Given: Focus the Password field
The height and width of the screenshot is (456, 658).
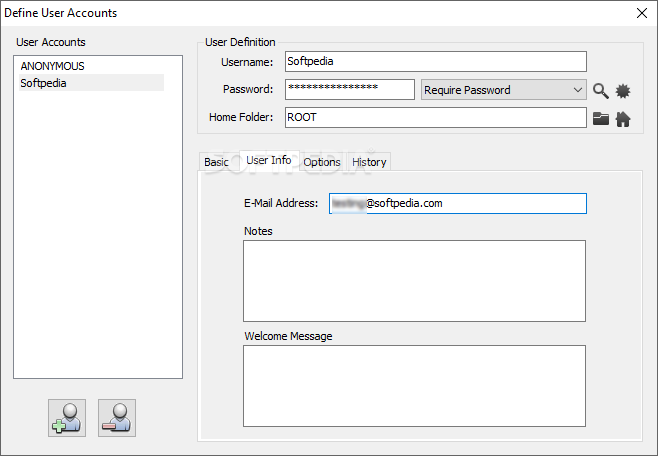Looking at the screenshot, I should click(x=350, y=89).
